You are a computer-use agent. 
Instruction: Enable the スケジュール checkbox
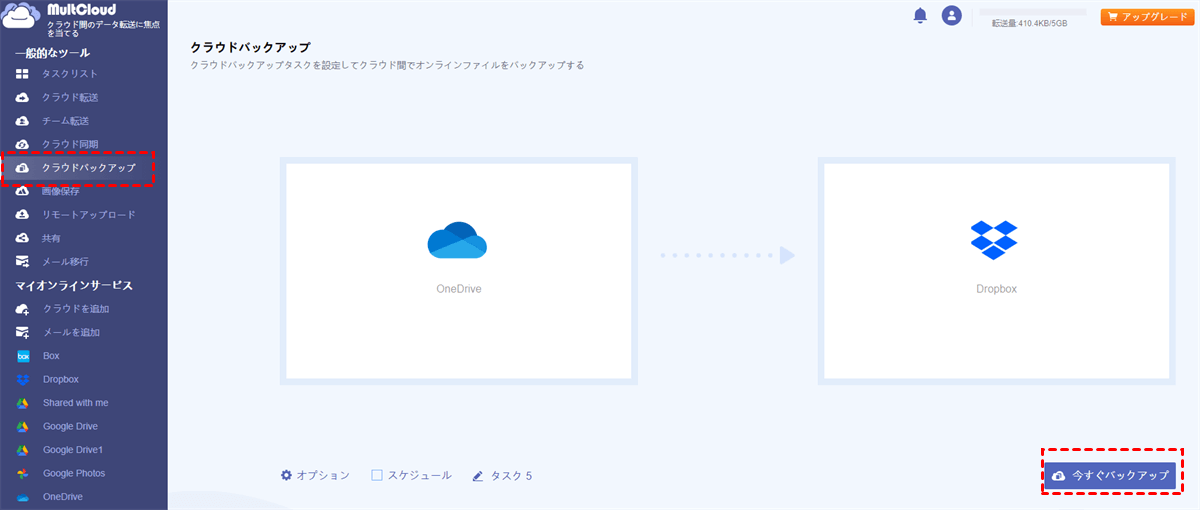377,476
